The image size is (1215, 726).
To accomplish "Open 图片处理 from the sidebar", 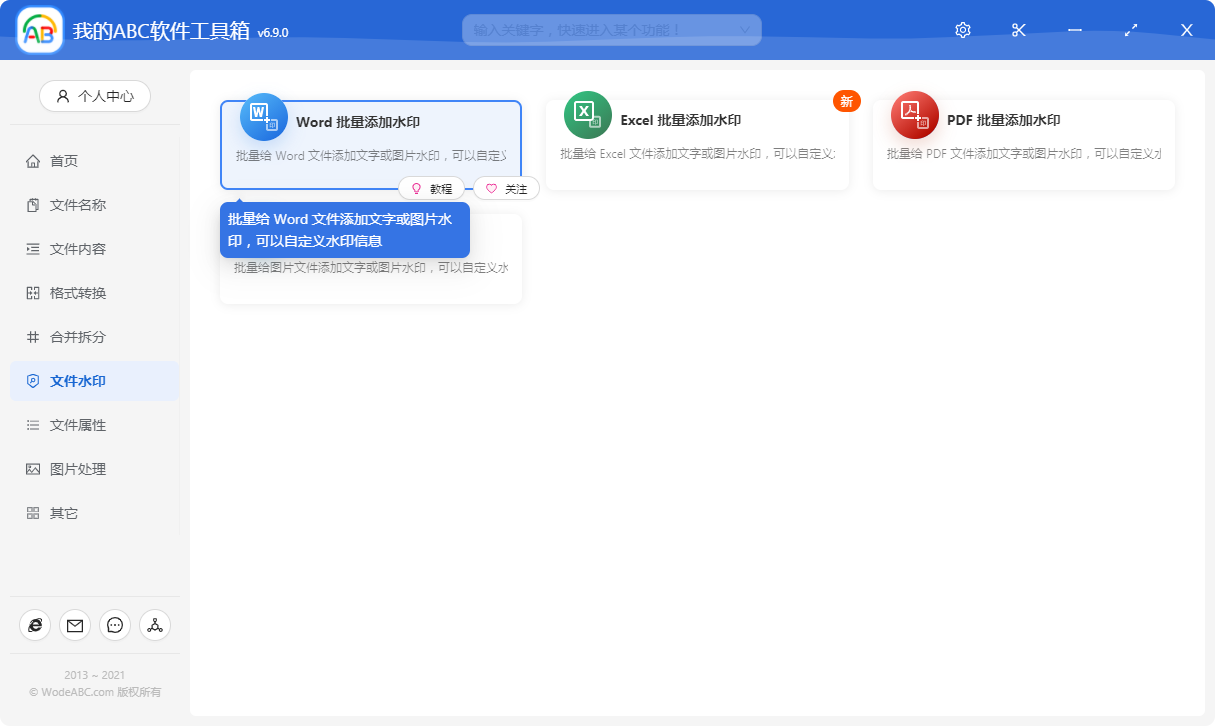I will point(64,469).
